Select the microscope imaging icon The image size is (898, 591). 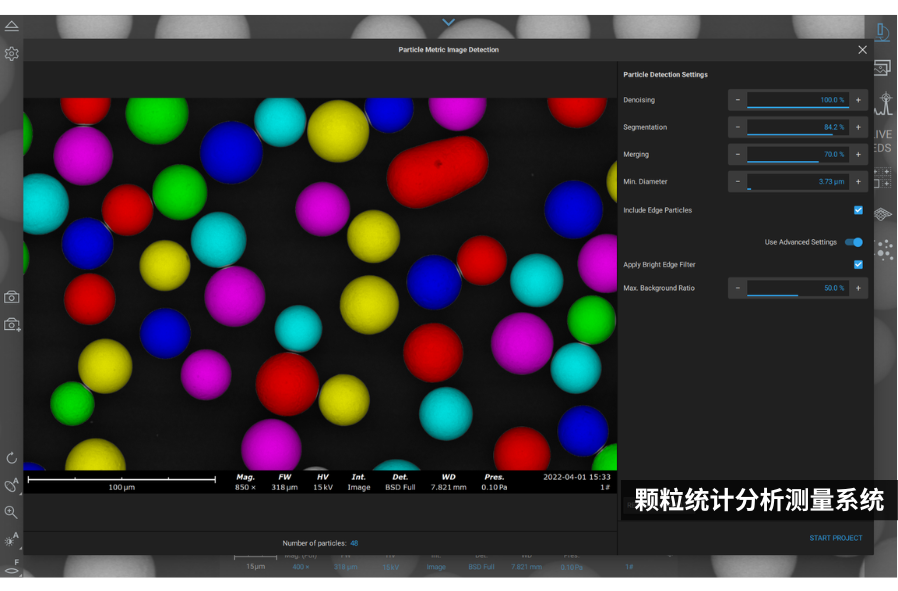point(883,32)
